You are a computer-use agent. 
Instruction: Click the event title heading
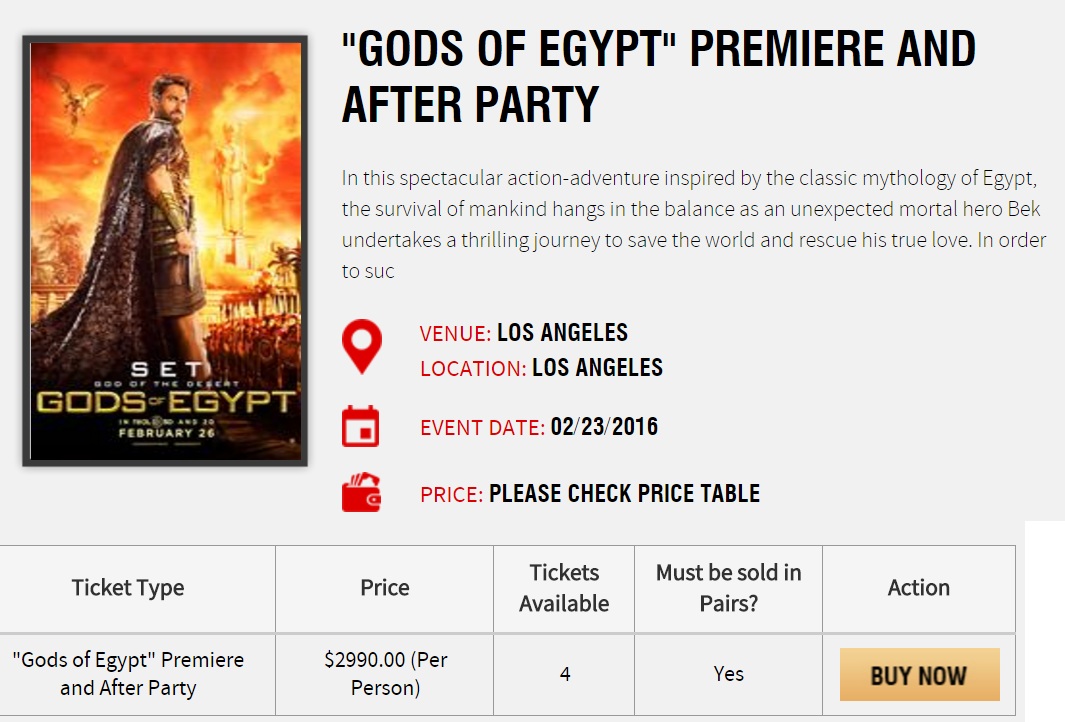coord(658,76)
